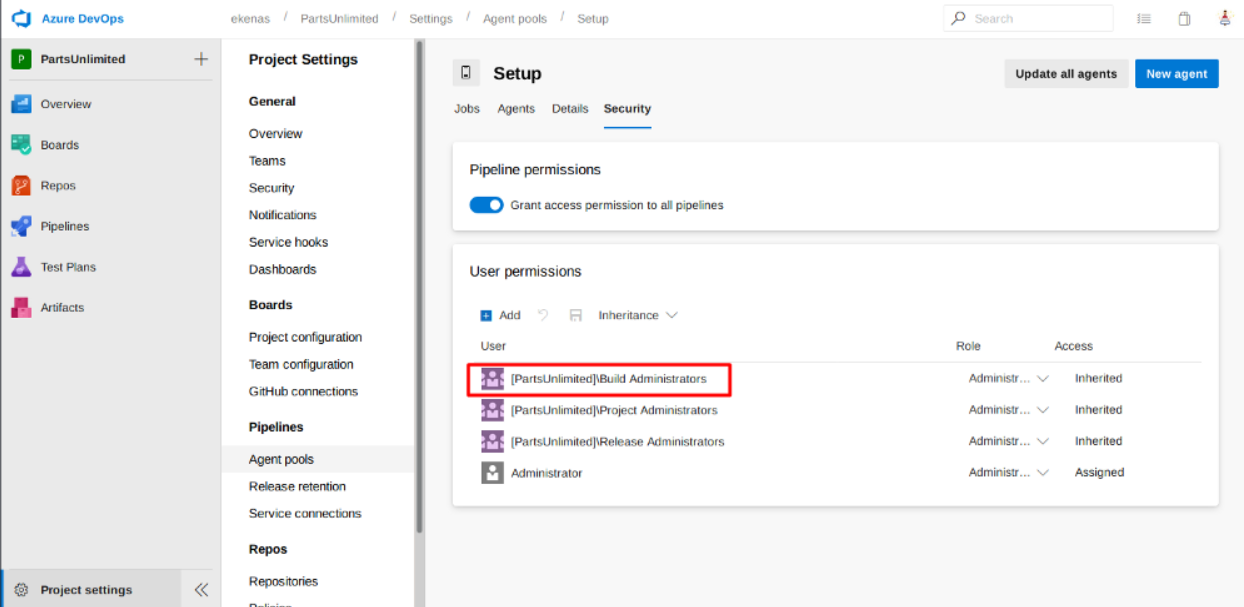1244x607 pixels.
Task: Collapse the sidebar with double chevron
Action: (x=201, y=590)
